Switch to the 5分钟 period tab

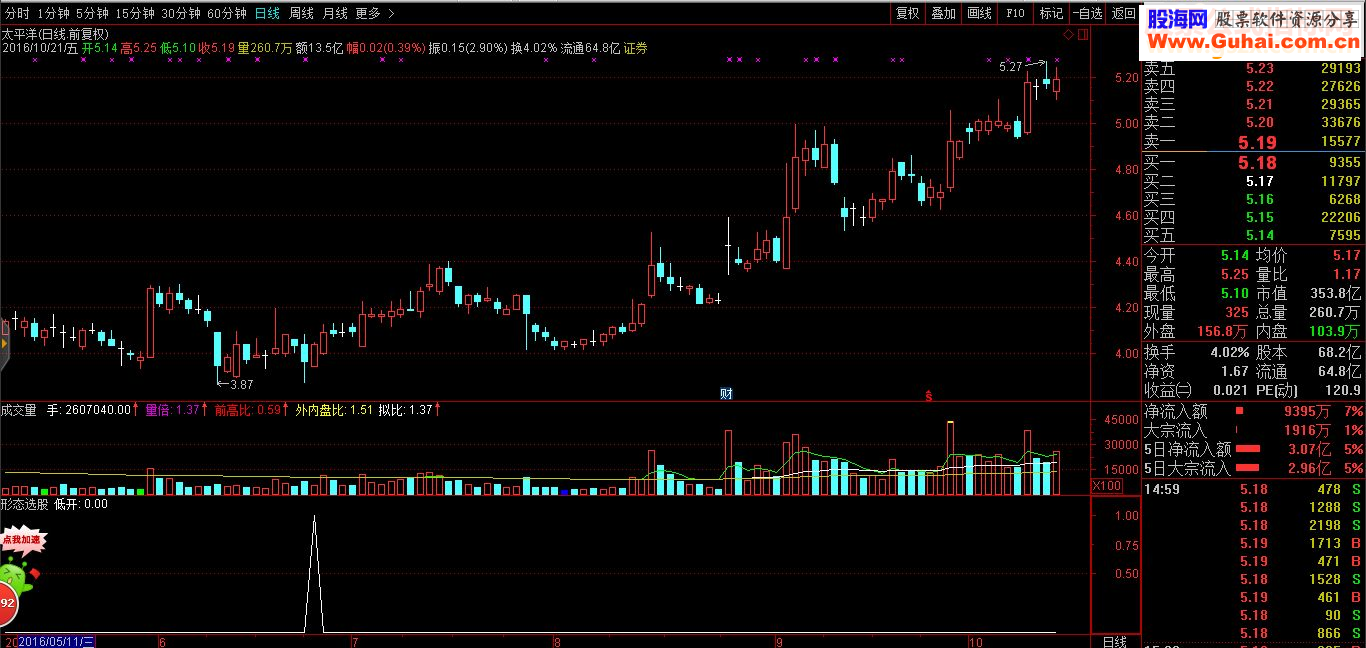point(92,13)
